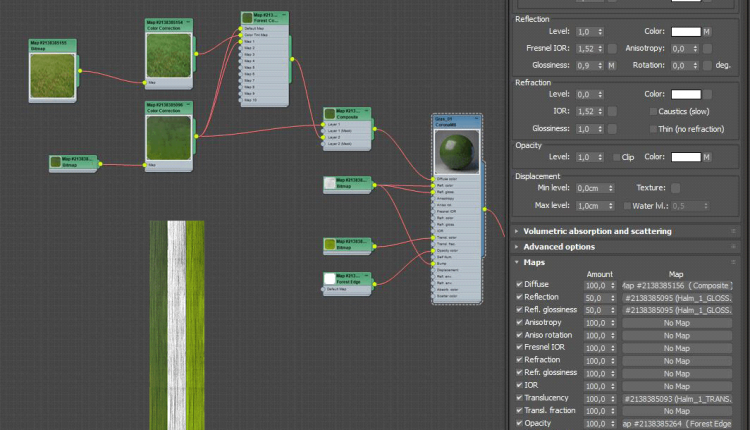Click the Composite node thumbnail icon
This screenshot has width=750, height=430.
[329, 113]
